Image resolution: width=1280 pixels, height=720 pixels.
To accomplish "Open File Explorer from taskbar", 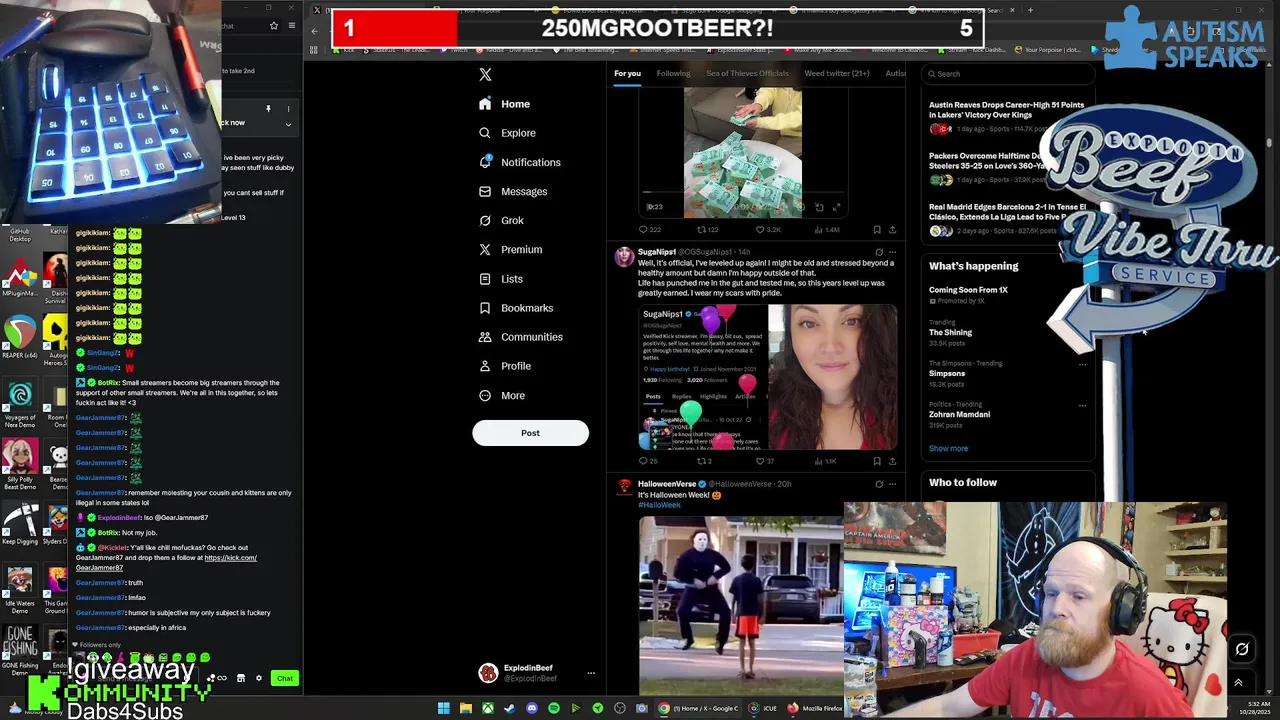I will point(465,708).
